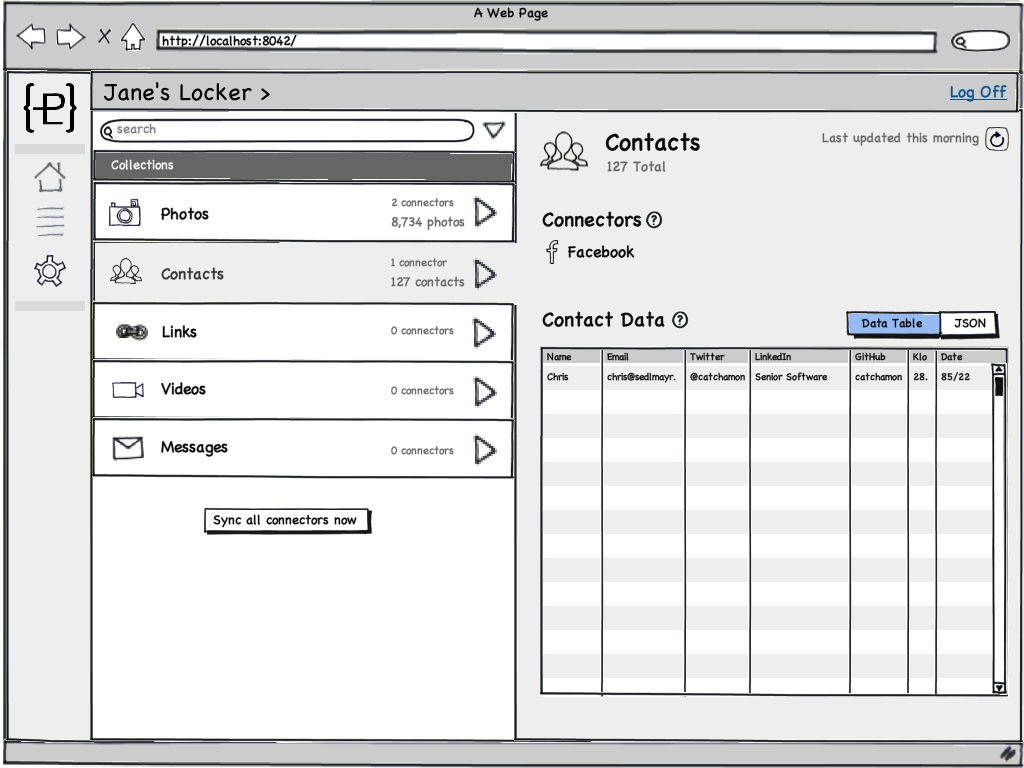Expand the Contacts collection arrow
The height and width of the screenshot is (768, 1024).
click(x=485, y=274)
